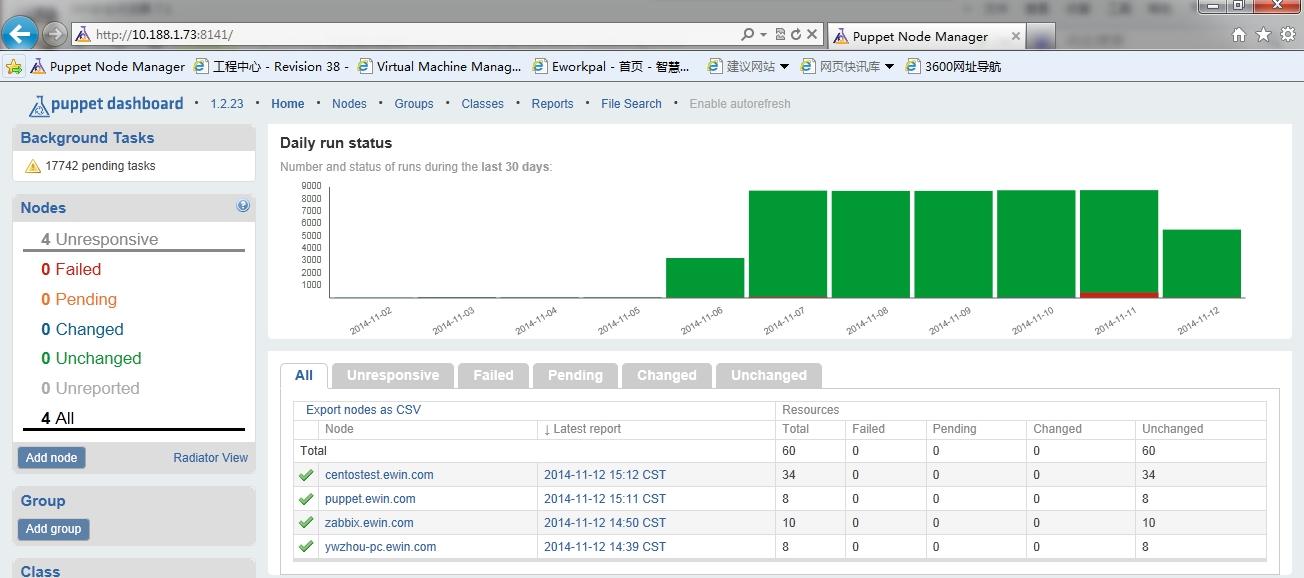Select the Puppet Node Manager browser tab
This screenshot has height=578, width=1304.
click(x=925, y=36)
